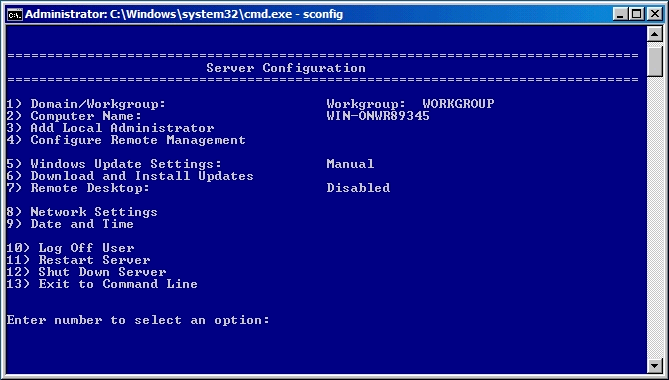Screen dimensions: 669x380
Task: Click the Add Local Administrator line
Action: coord(111,128)
